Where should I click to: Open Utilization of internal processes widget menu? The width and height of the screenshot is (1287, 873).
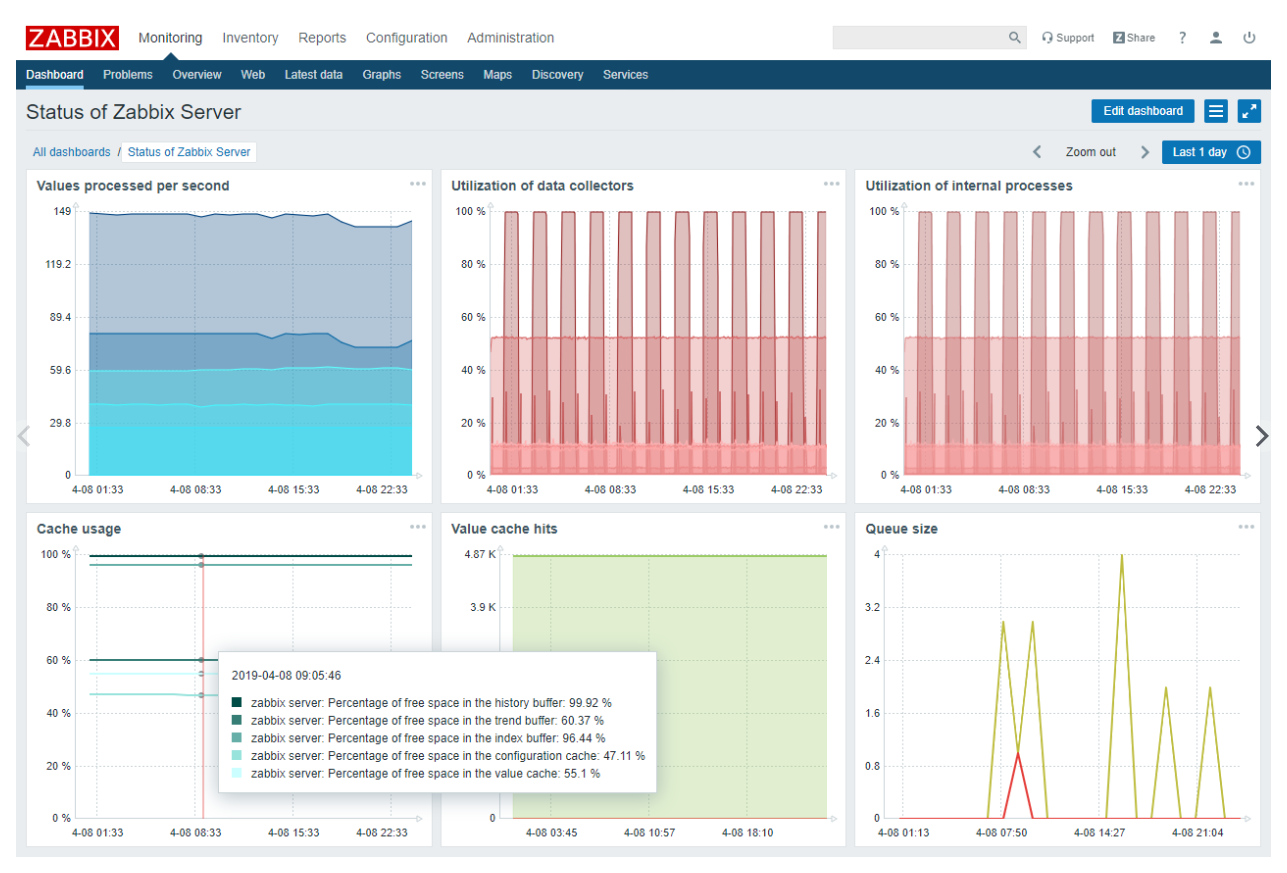(1246, 184)
